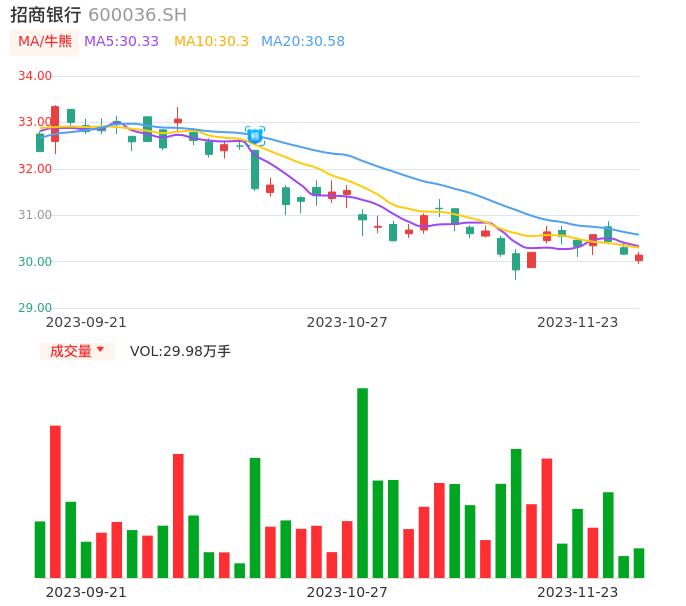Image resolution: width=686 pixels, height=606 pixels.
Task: Click the blue bear marker on the chart
Action: coord(255,136)
